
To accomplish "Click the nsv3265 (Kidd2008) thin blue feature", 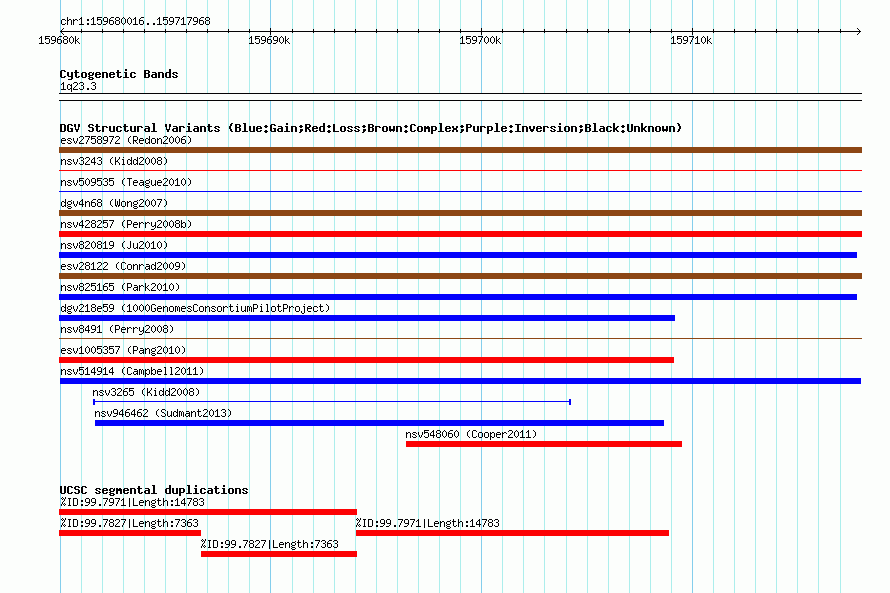I will (331, 402).
